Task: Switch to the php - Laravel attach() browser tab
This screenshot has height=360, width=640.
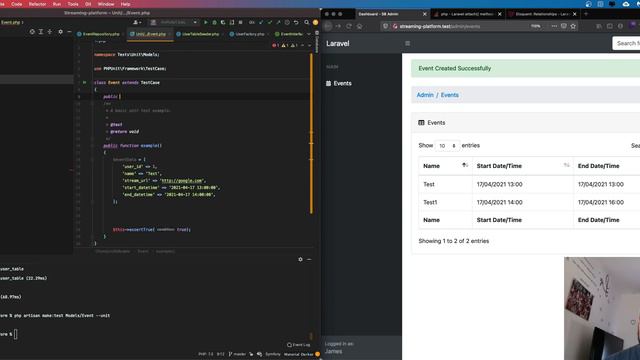Action: 467,14
